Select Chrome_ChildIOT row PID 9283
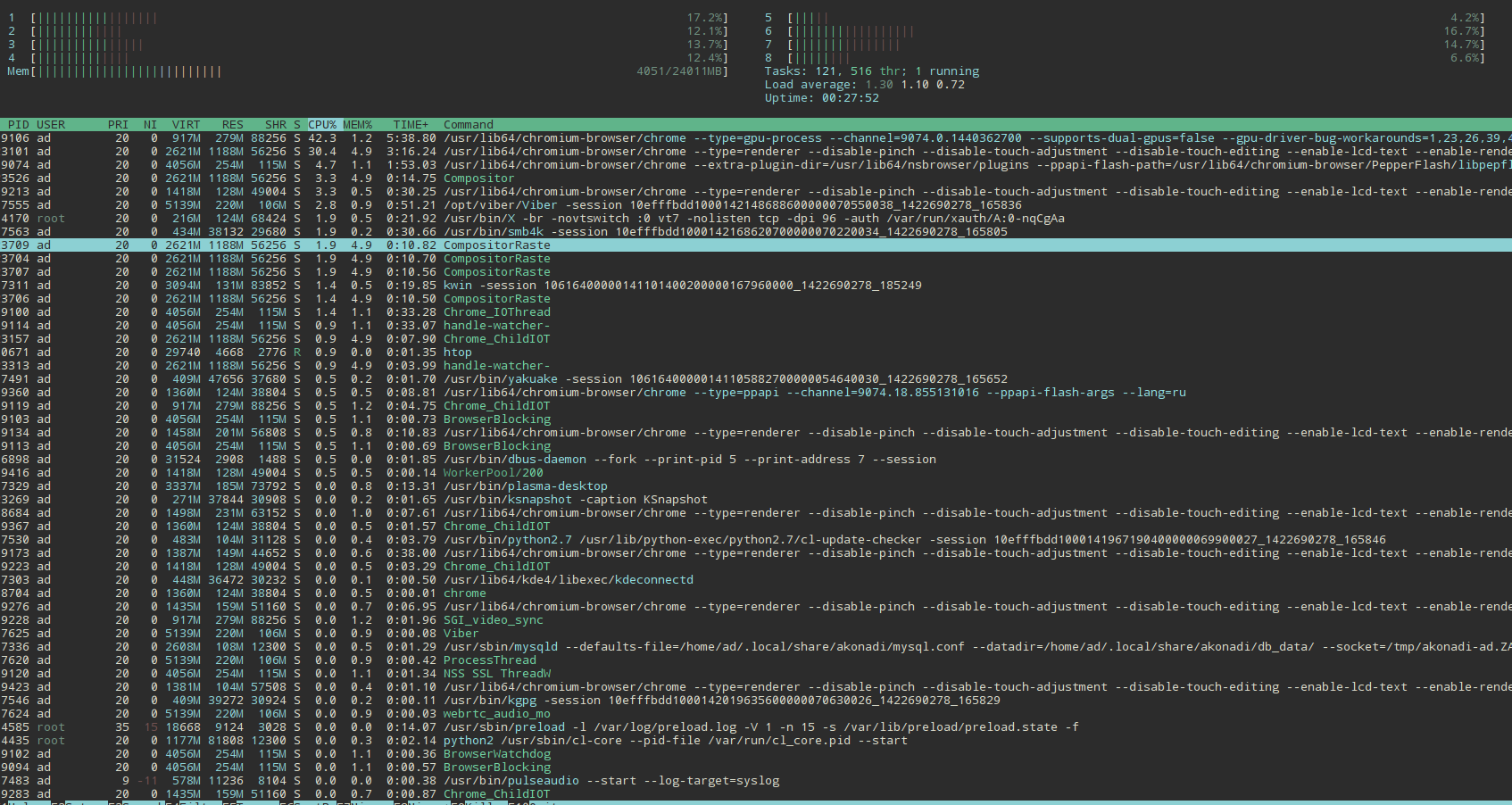The height and width of the screenshot is (805, 1512). pos(756,794)
